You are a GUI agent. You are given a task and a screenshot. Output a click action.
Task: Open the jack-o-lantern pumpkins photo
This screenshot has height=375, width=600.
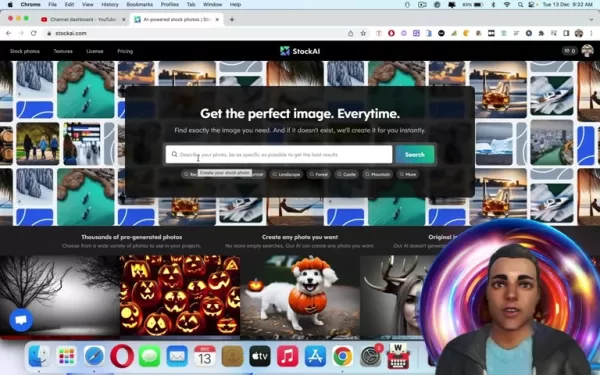[x=180, y=295]
